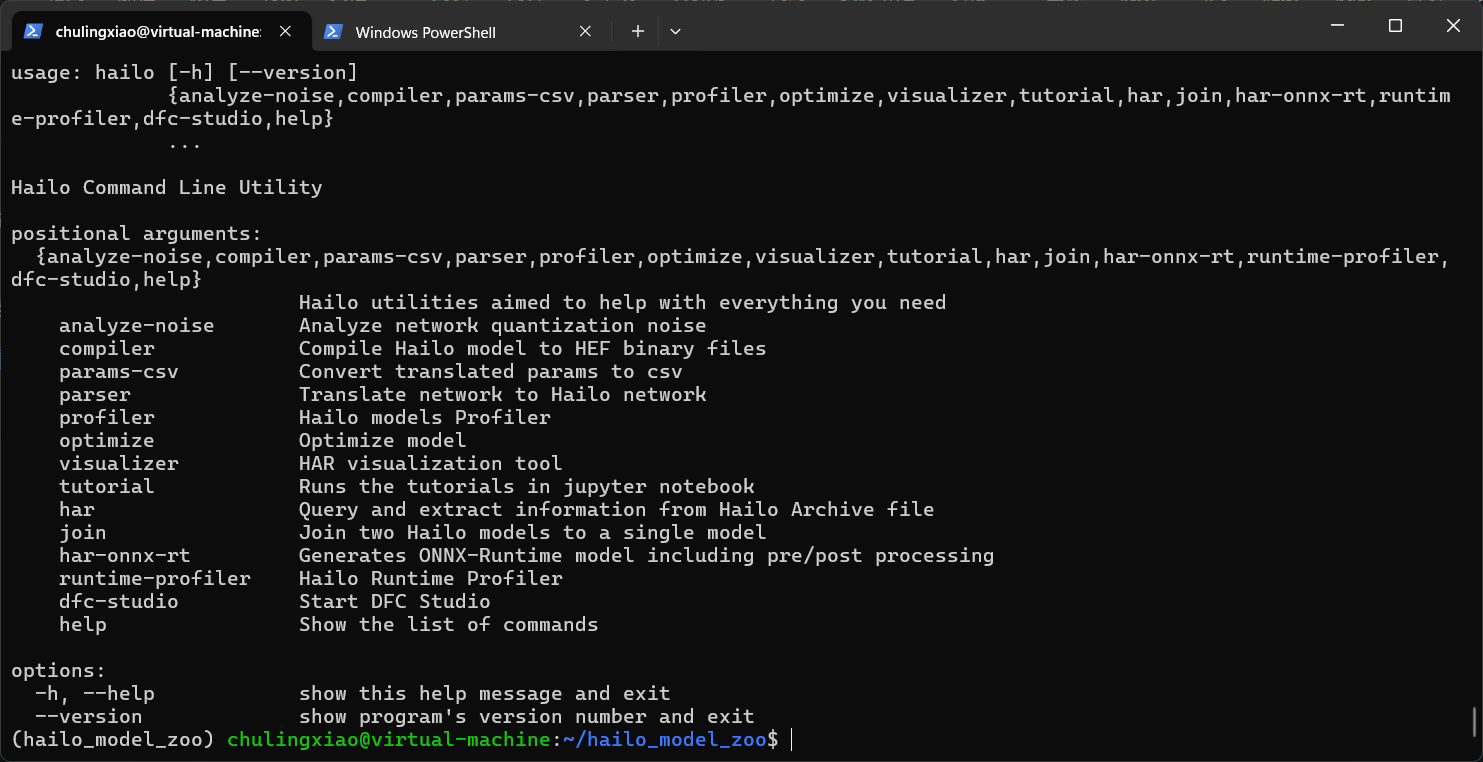Click 'show this help message and exit'
Viewport: 1483px width, 762px height.
point(485,693)
